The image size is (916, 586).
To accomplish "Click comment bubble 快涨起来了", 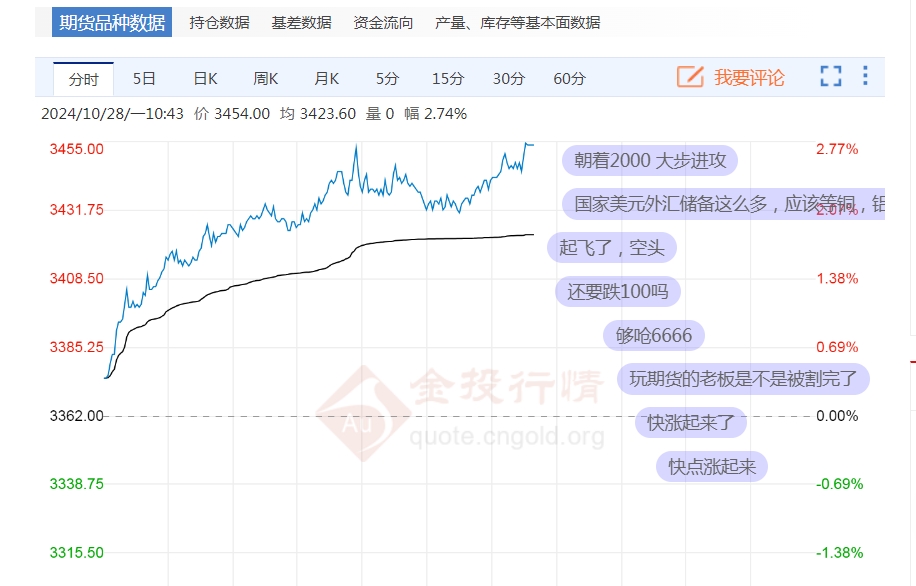I will coord(691,422).
